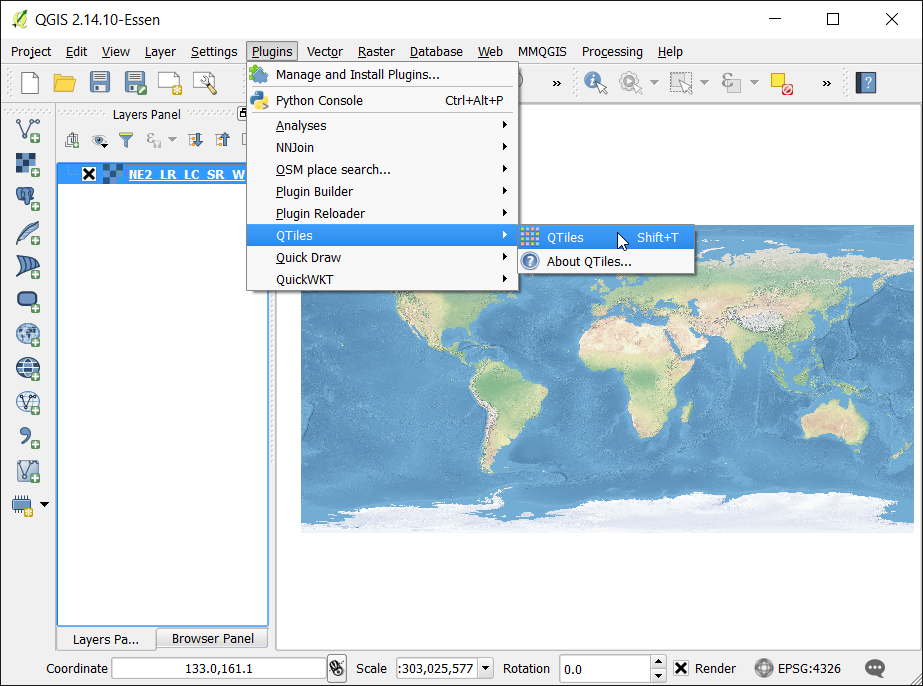923x686 pixels.
Task: Switch to the Browser Panel tab
Action: pos(212,639)
